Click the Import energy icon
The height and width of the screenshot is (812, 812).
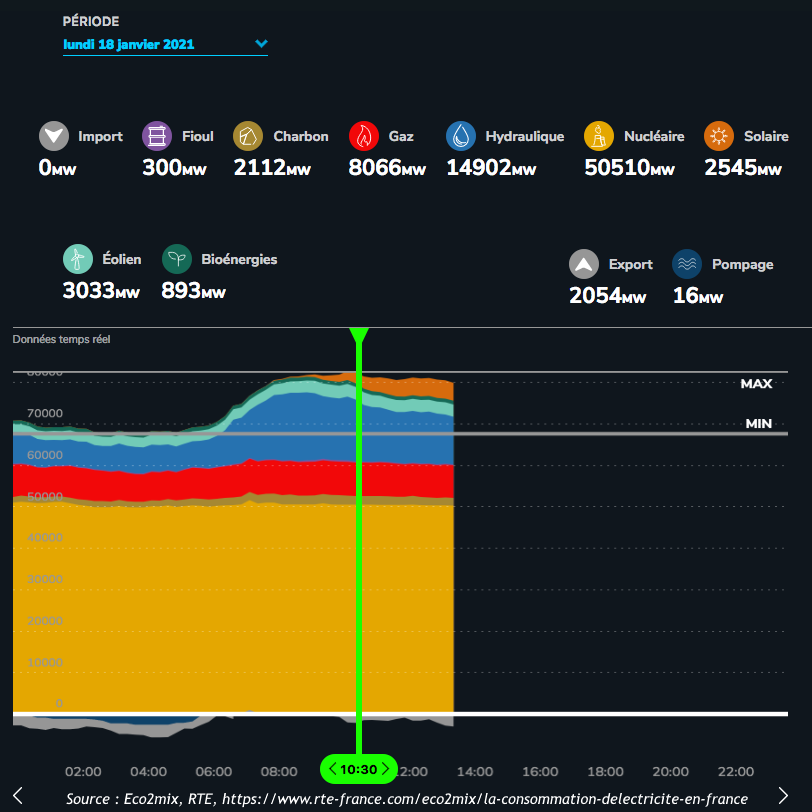[54, 136]
